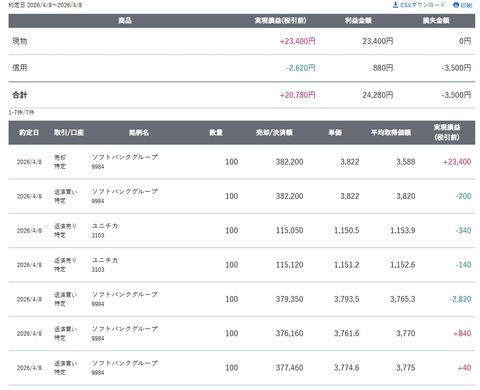Click the 取引/口座 column header
Viewport: 480px width, 390px height.
(x=69, y=133)
